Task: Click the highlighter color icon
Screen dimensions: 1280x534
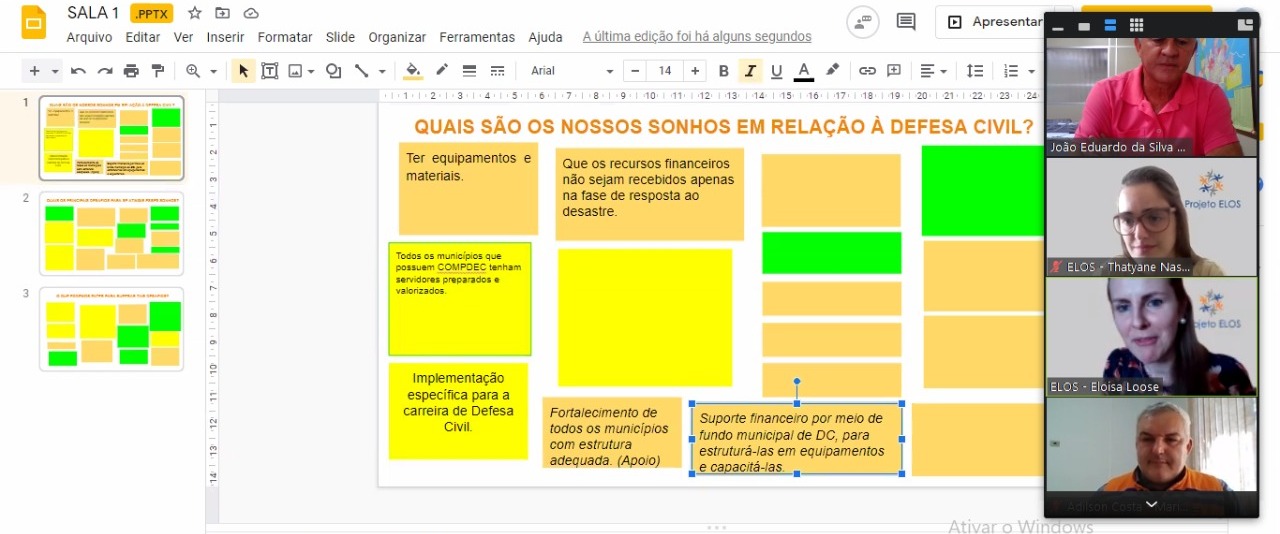Action: pos(832,71)
